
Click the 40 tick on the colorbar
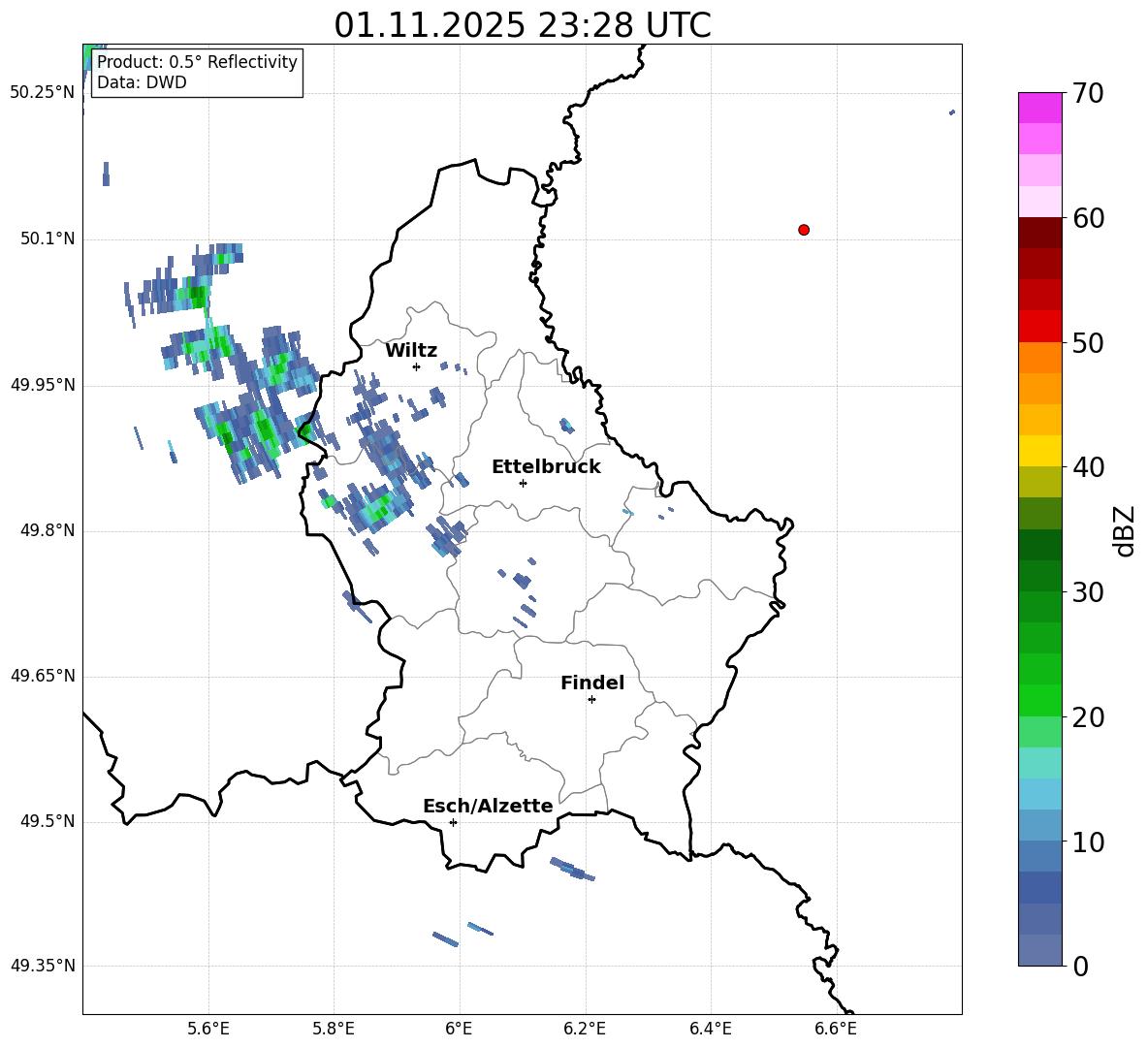(x=1087, y=467)
